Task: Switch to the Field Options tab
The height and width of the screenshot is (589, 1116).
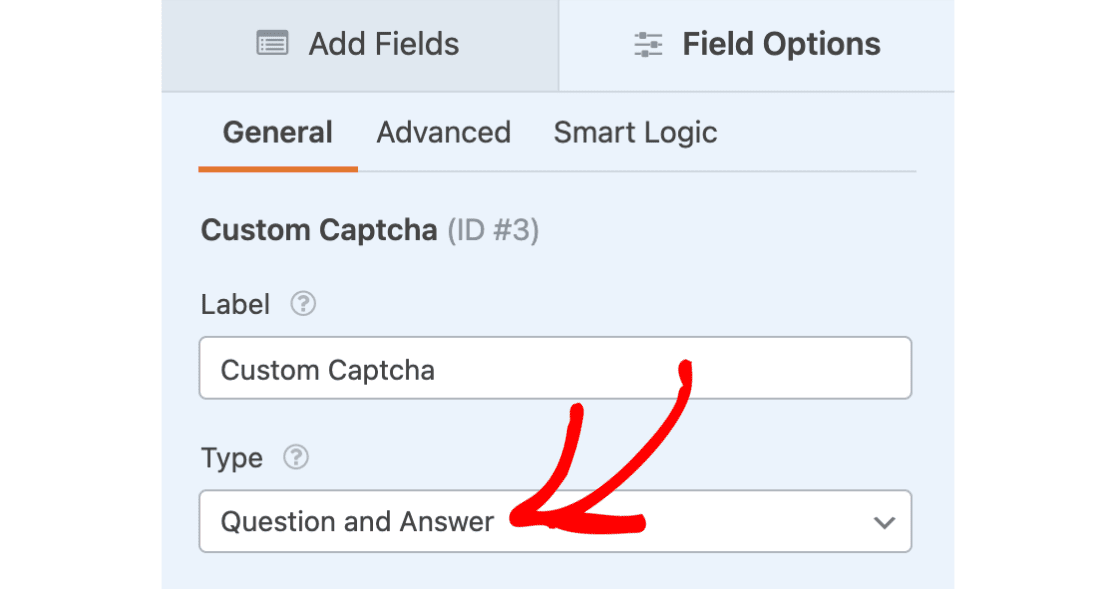Action: tap(757, 45)
